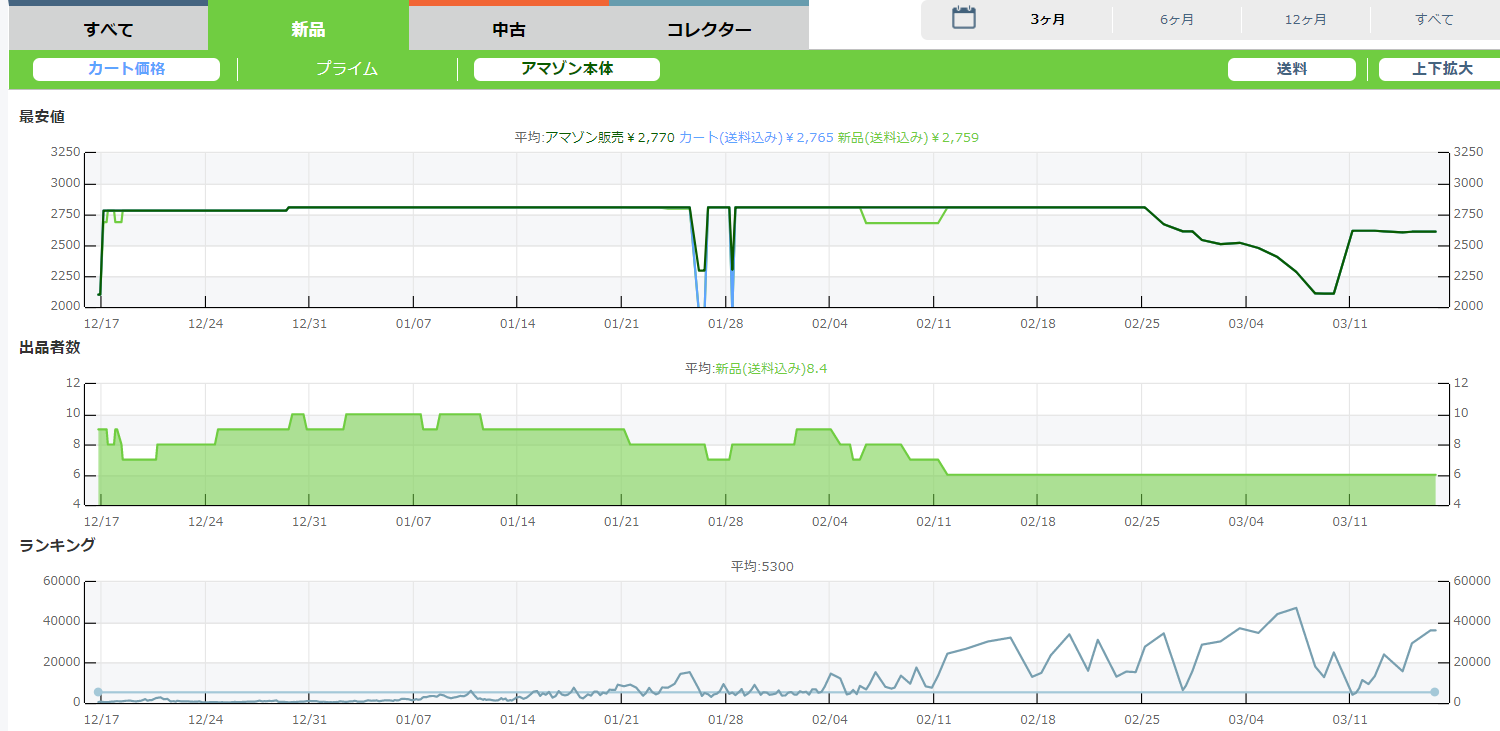Screen dimensions: 1500x731
Task: Toggle the 送料 shipping option
Action: click(x=1291, y=69)
